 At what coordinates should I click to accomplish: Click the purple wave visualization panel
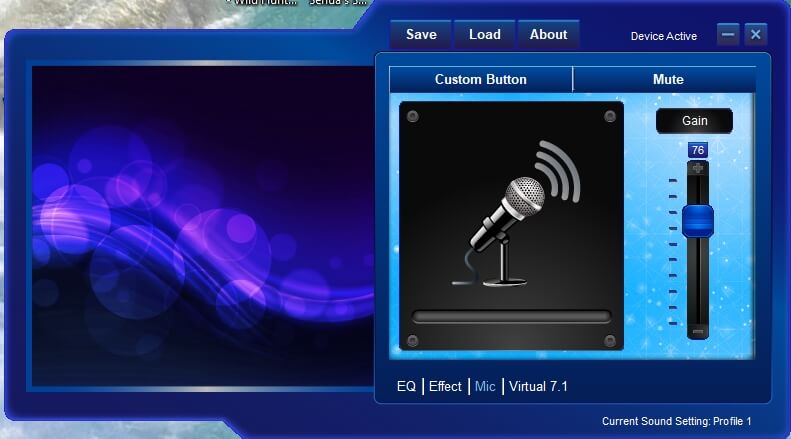click(x=203, y=226)
